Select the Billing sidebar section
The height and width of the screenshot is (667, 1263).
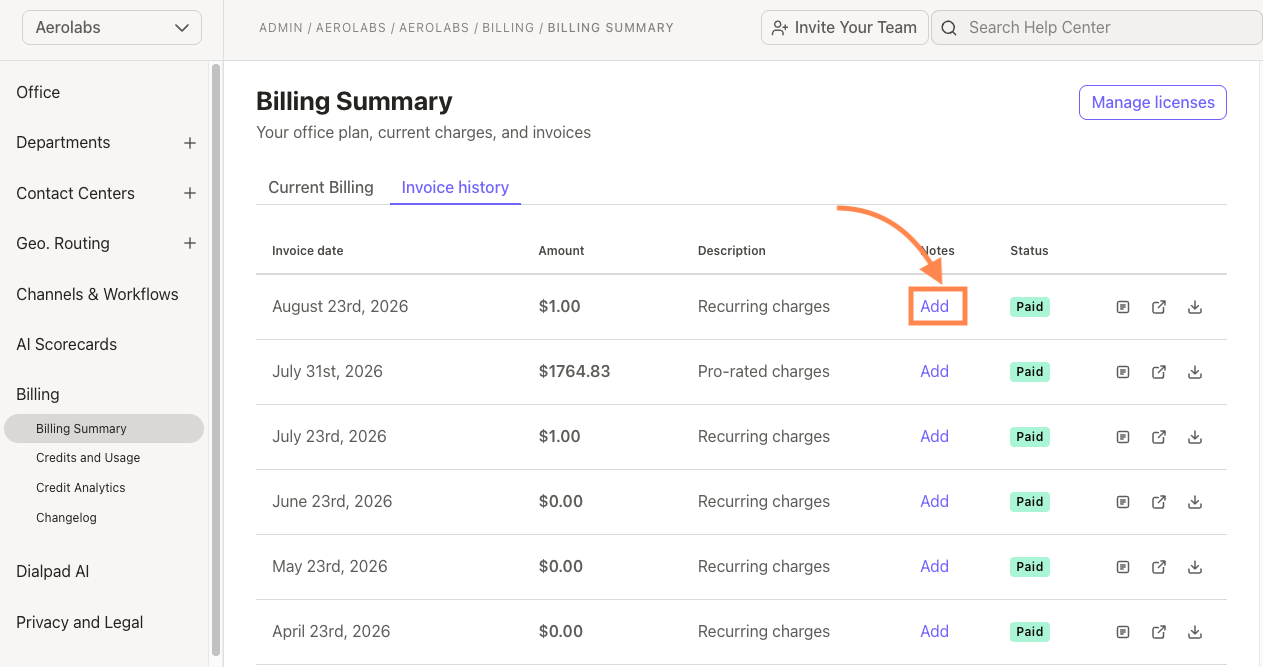[38, 394]
